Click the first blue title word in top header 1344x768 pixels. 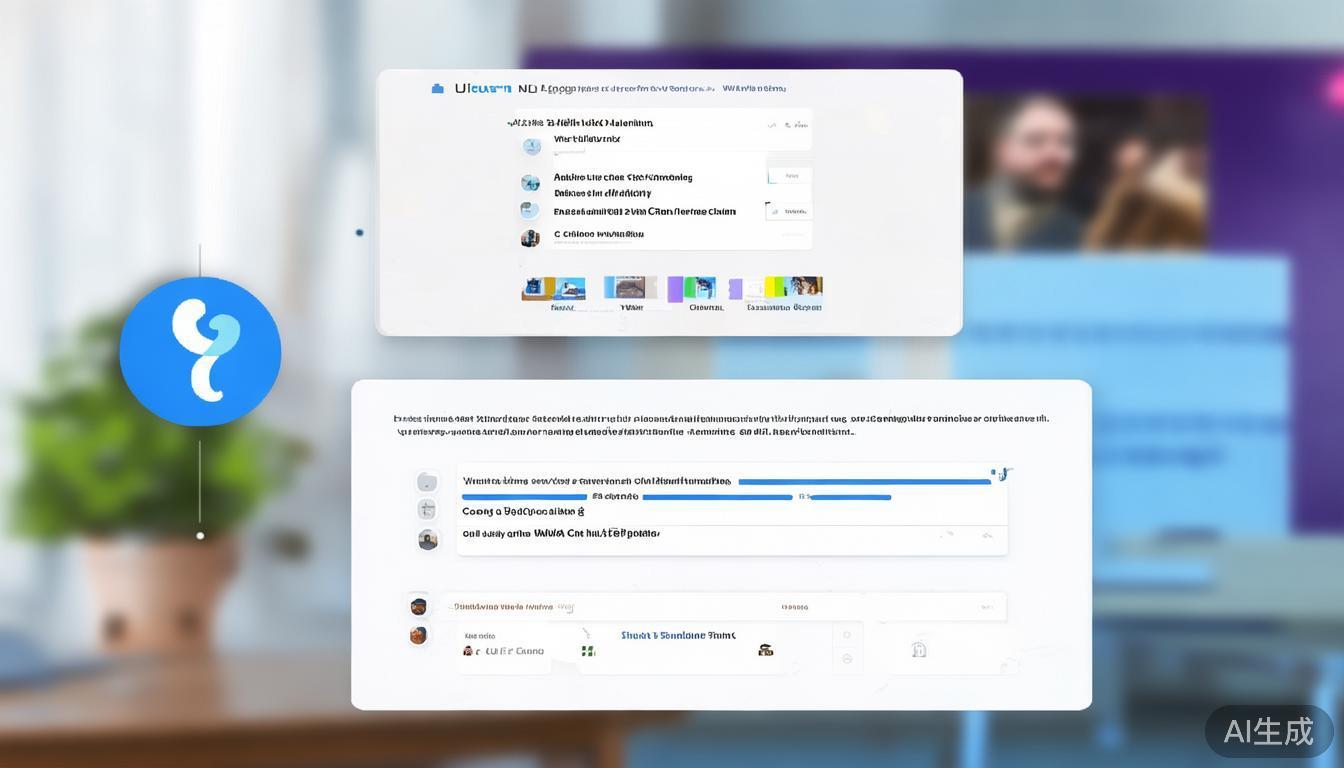pyautogui.click(x=482, y=88)
